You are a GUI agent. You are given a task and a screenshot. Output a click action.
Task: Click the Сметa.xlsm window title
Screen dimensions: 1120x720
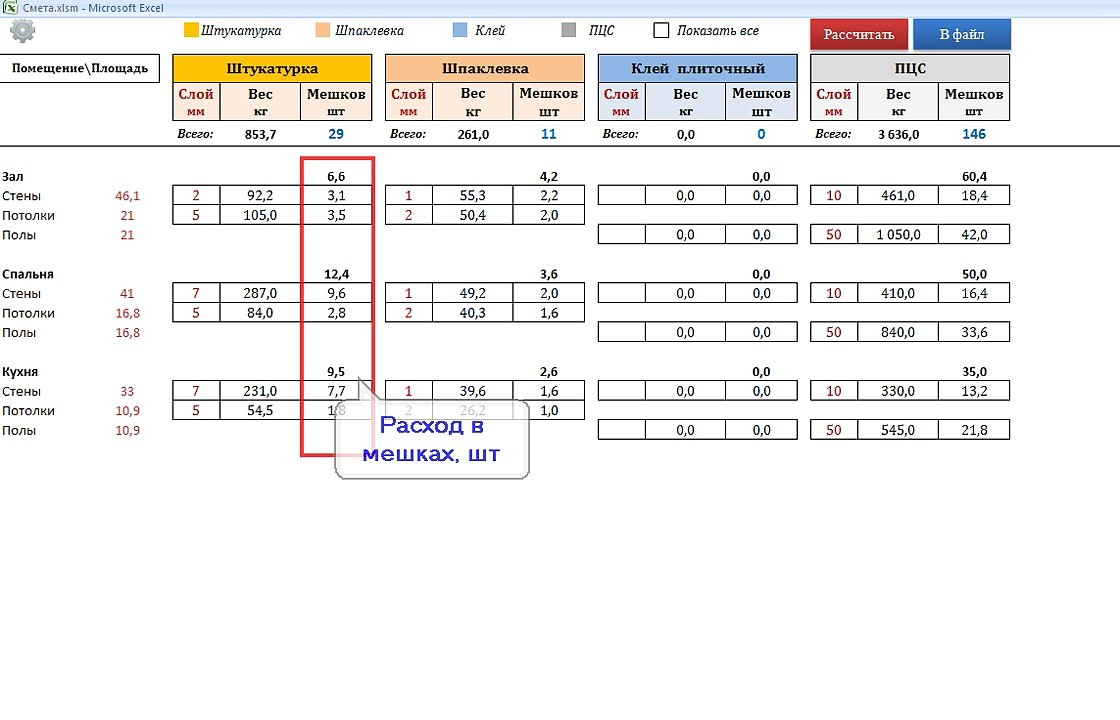pyautogui.click(x=93, y=8)
